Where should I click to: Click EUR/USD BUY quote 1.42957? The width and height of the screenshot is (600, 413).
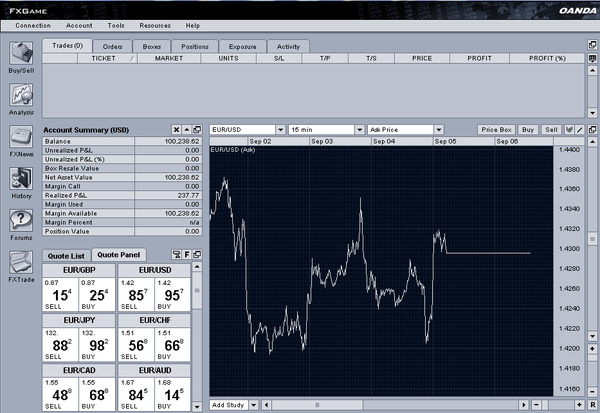pyautogui.click(x=173, y=294)
